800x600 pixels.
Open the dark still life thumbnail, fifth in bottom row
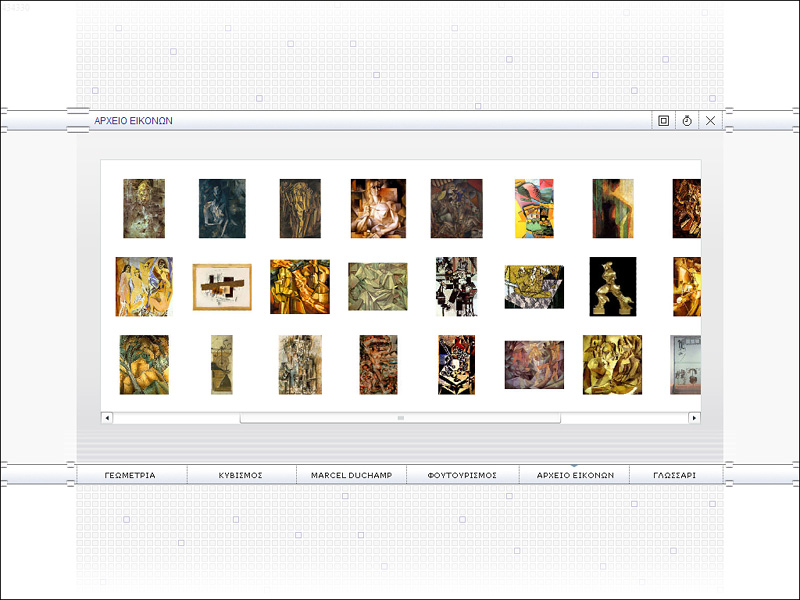[456, 365]
